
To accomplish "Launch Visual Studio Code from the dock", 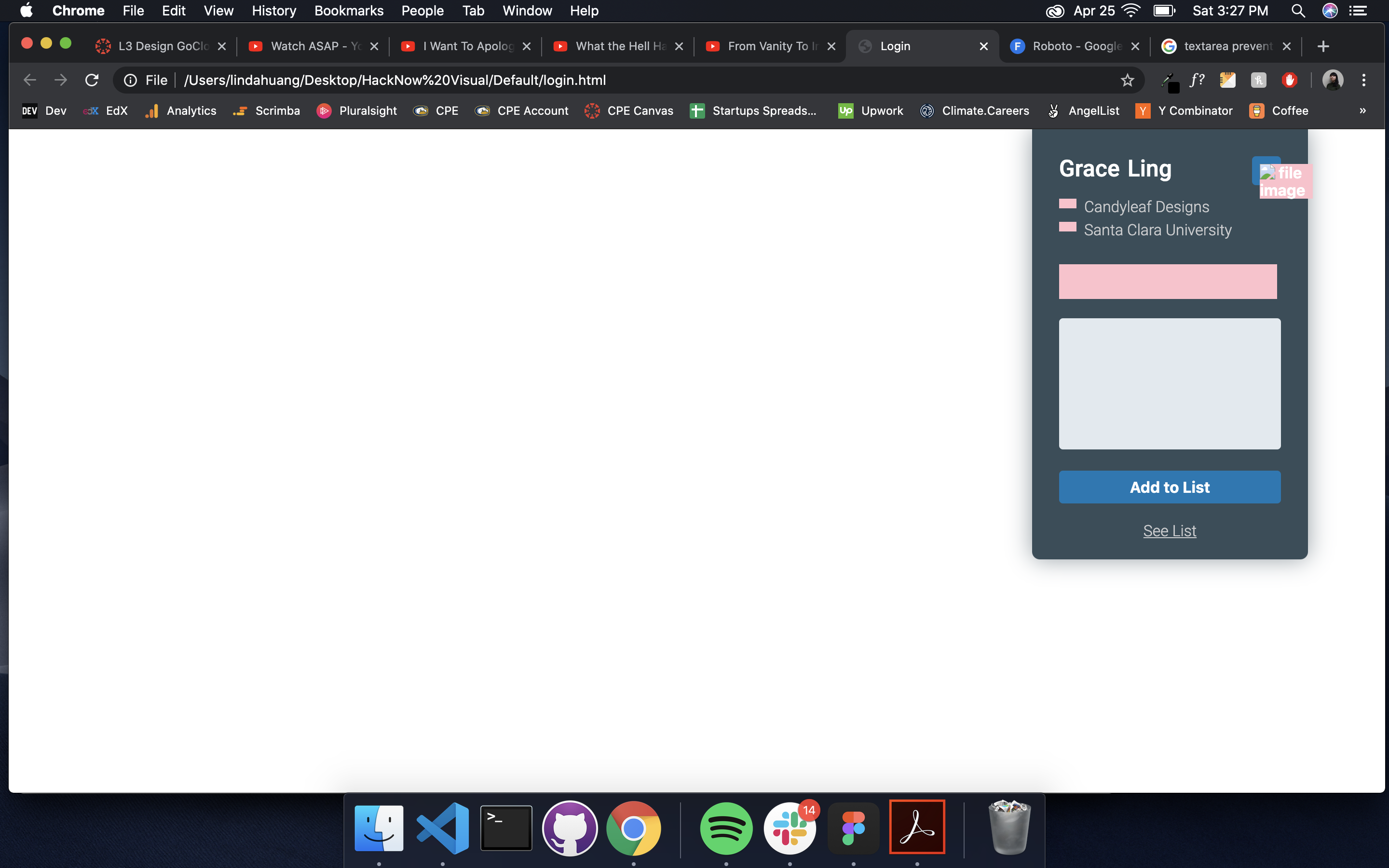I will coord(443,828).
